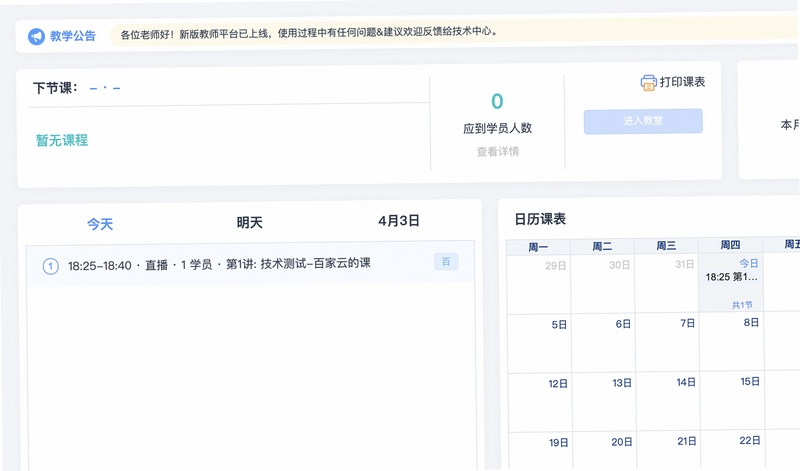
Task: Select calendar date 21日
Action: [686, 441]
